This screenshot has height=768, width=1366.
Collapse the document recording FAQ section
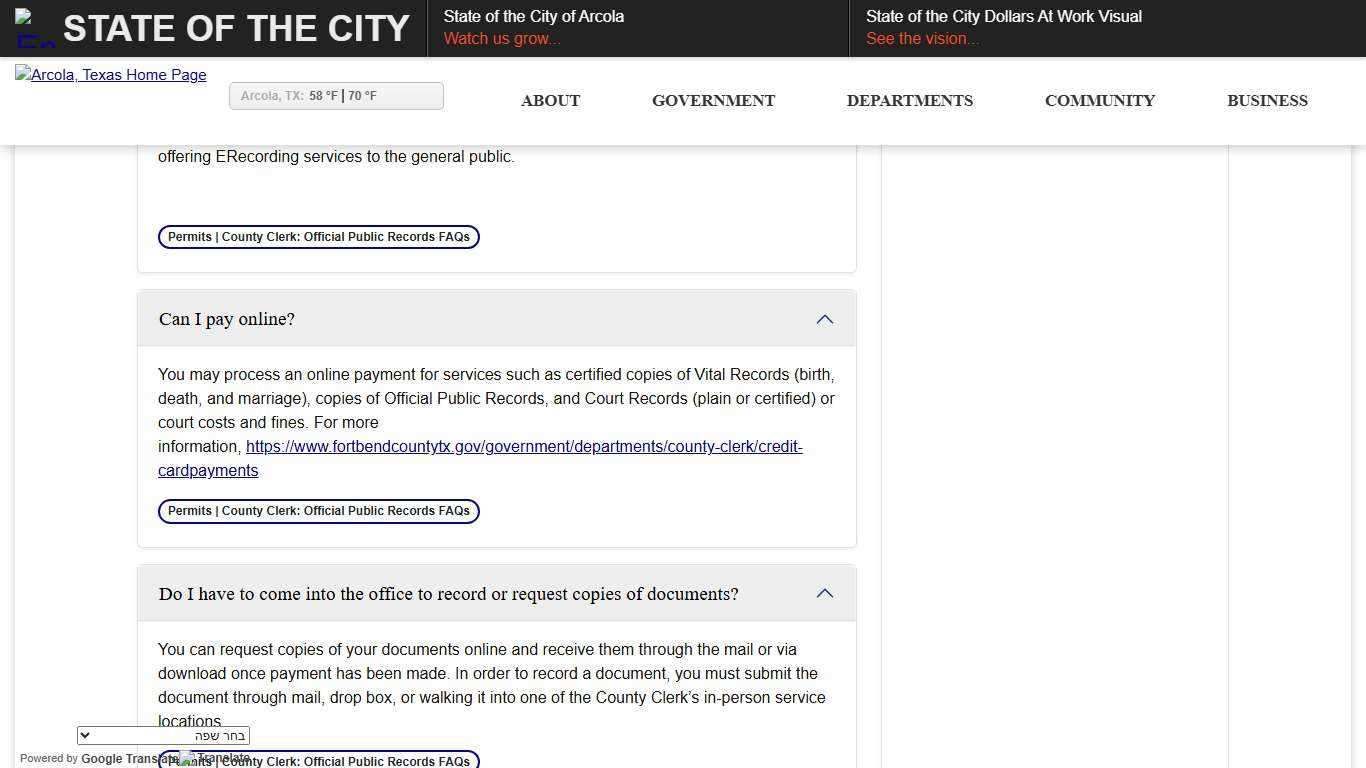pyautogui.click(x=824, y=593)
